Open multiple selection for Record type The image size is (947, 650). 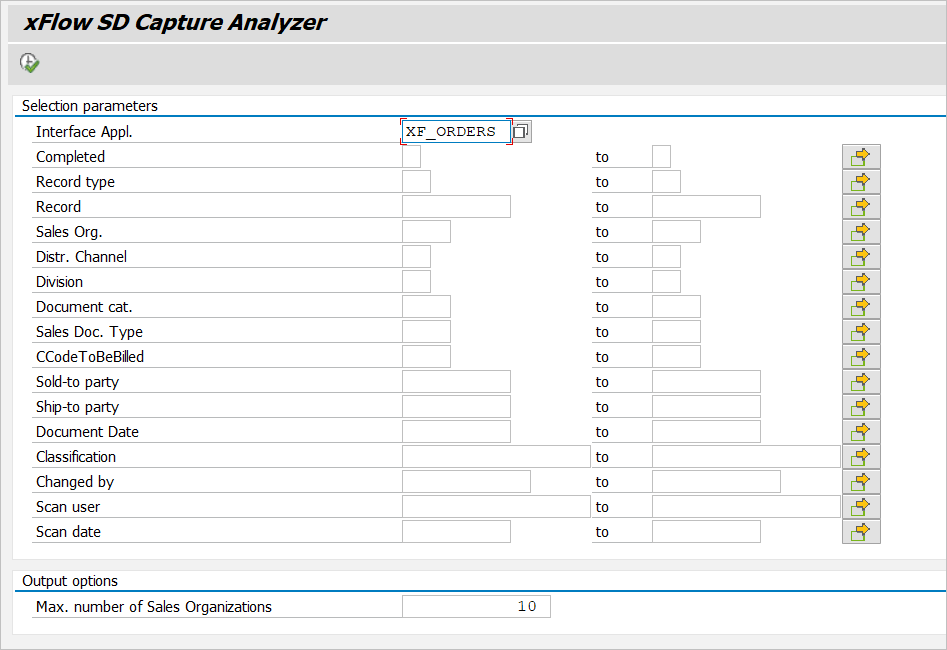(x=860, y=182)
